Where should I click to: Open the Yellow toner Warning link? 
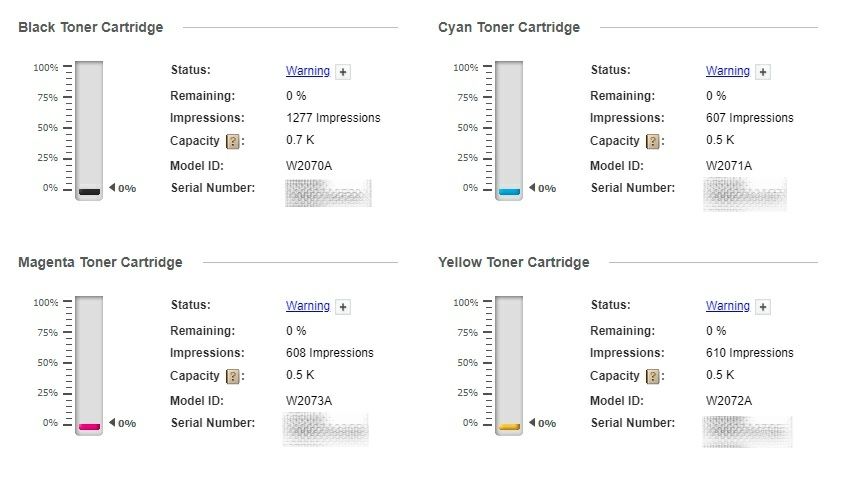point(727,306)
